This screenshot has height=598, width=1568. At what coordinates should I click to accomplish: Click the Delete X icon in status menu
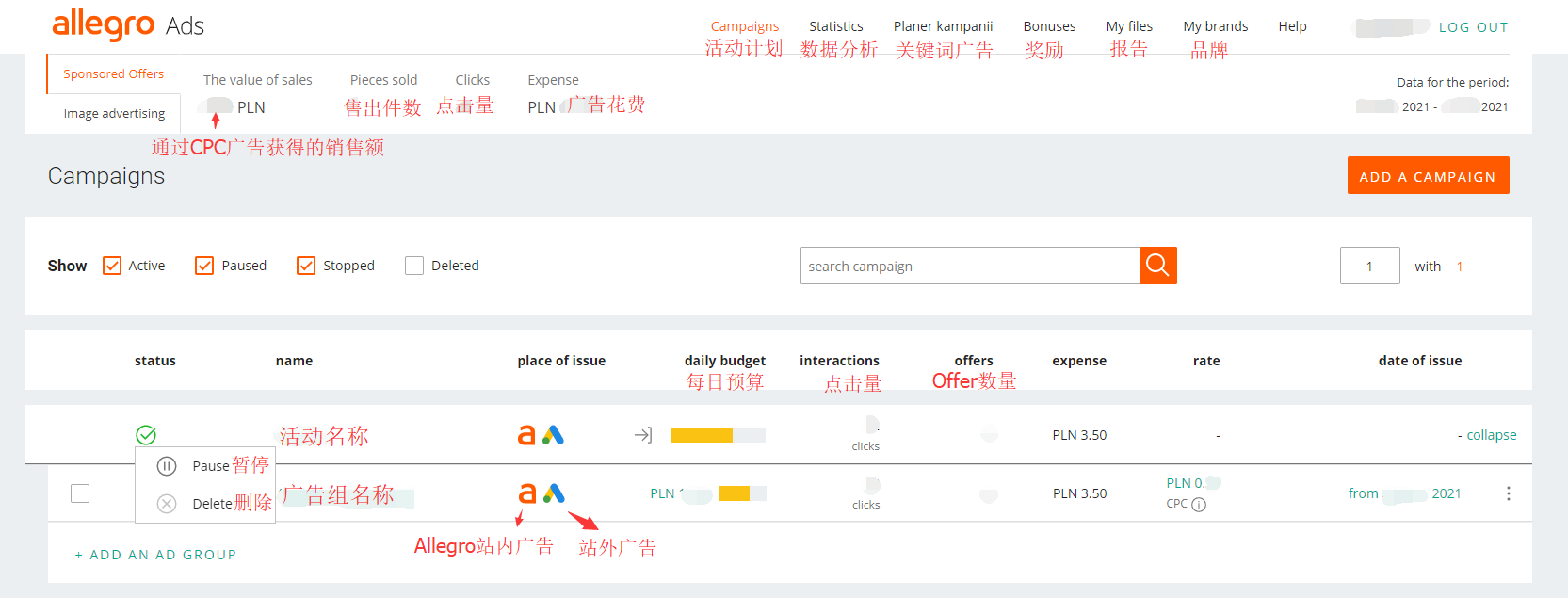click(167, 504)
